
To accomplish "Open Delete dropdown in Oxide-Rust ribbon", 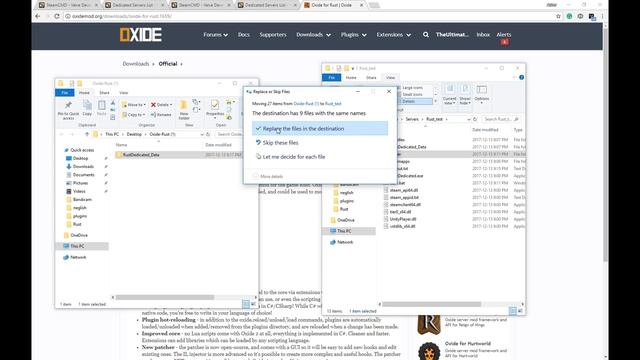I will pos(161,105).
